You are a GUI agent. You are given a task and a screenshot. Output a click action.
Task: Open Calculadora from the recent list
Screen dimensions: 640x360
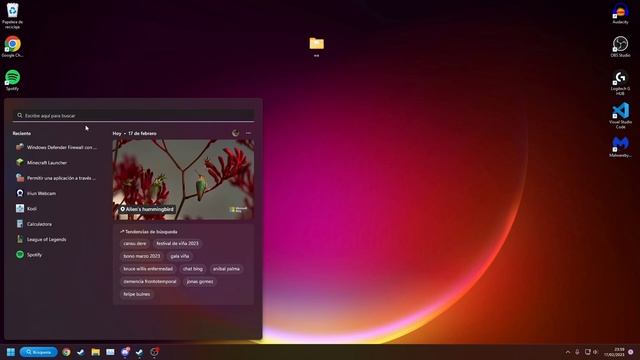coord(57,224)
